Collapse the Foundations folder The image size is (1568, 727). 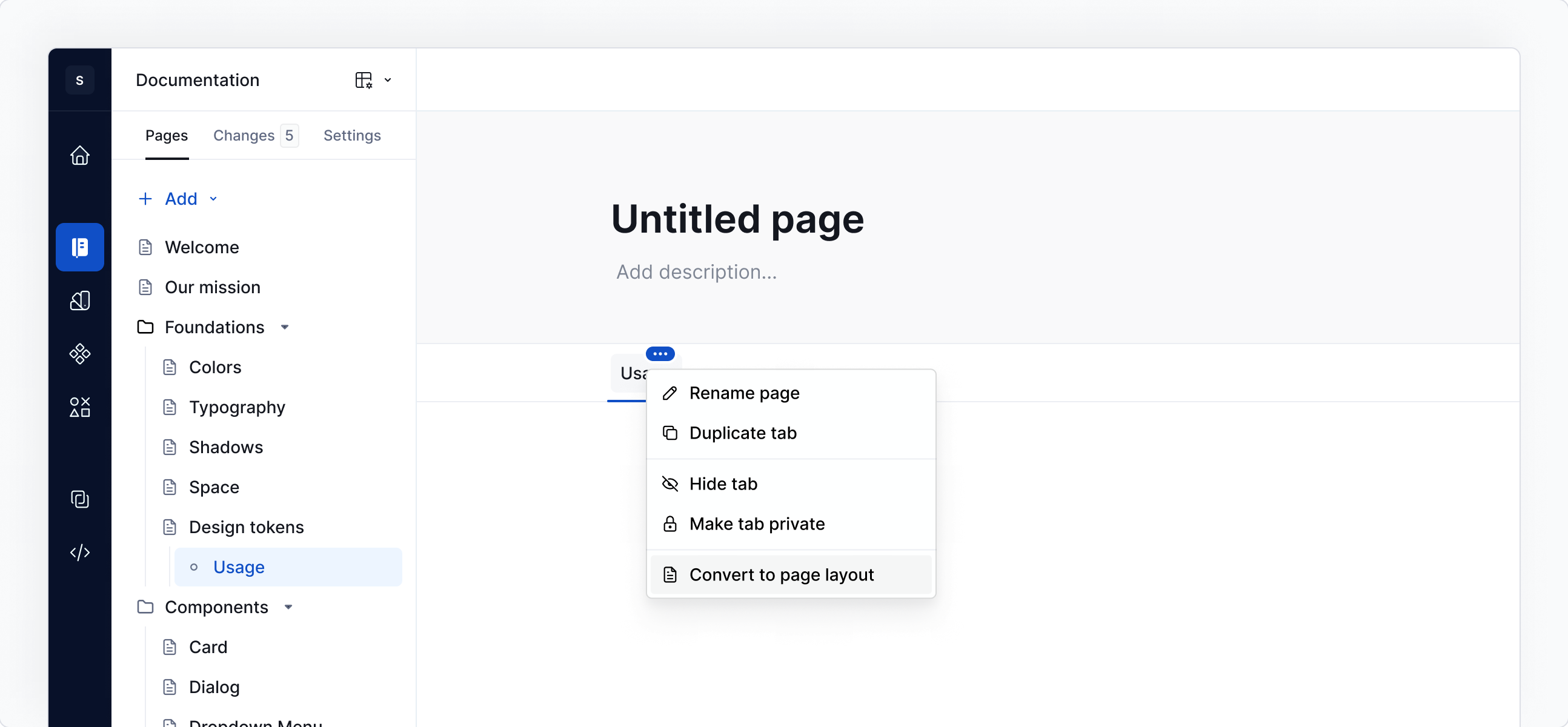click(284, 327)
